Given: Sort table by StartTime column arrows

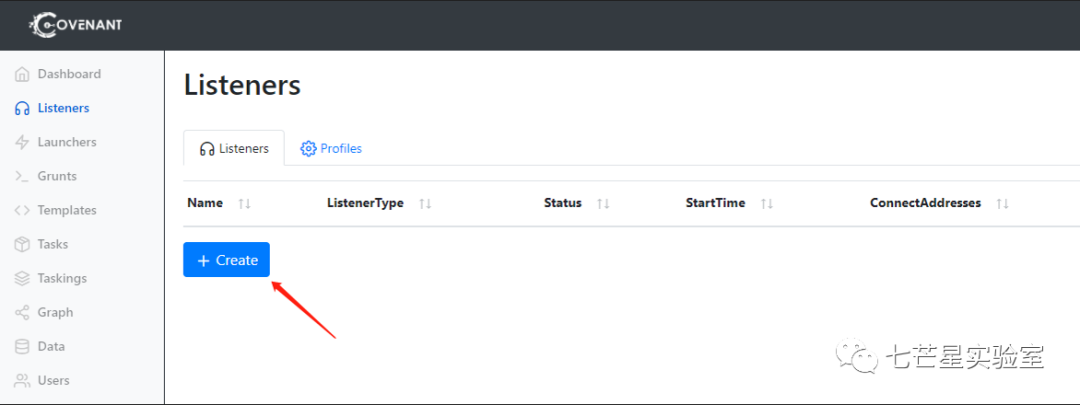Looking at the screenshot, I should [767, 204].
